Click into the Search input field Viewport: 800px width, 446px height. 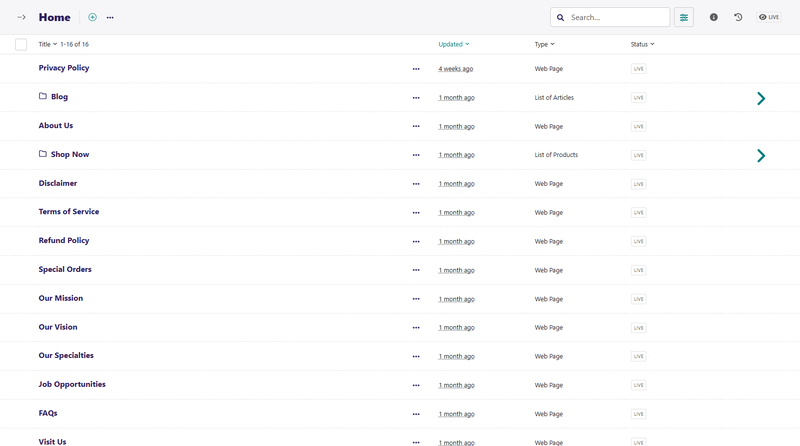point(616,17)
